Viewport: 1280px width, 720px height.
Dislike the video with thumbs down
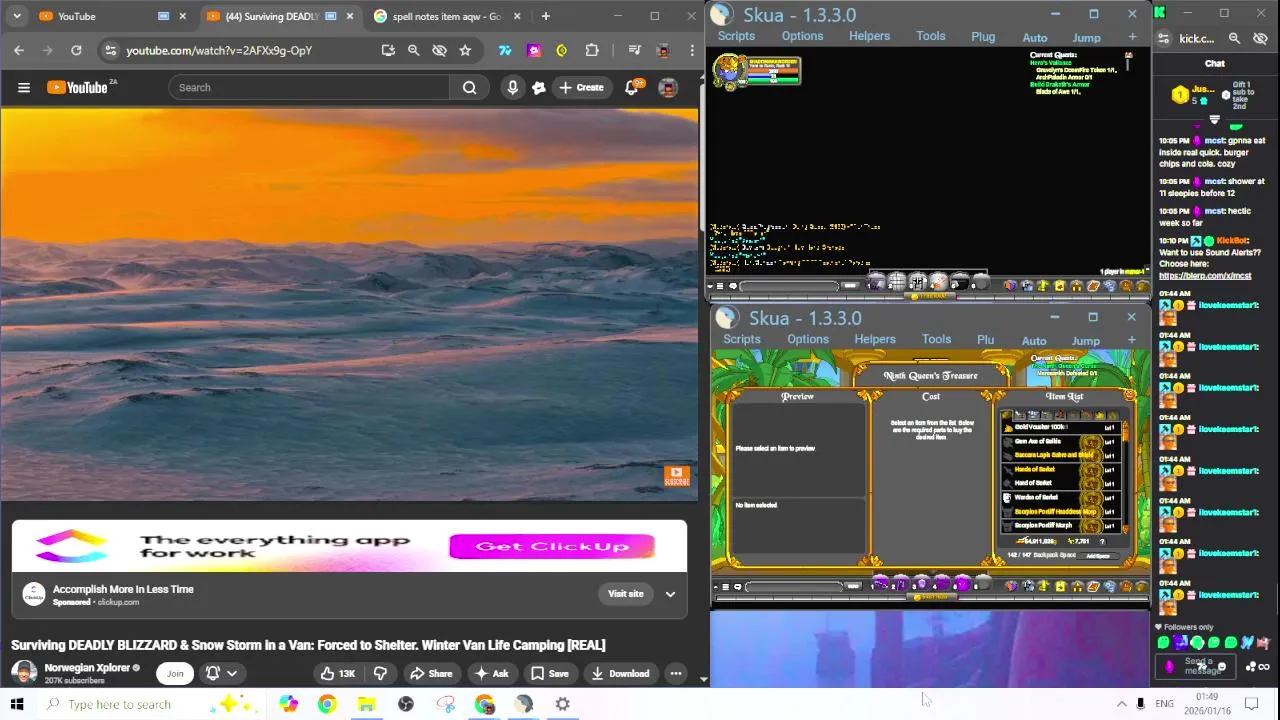coord(380,674)
